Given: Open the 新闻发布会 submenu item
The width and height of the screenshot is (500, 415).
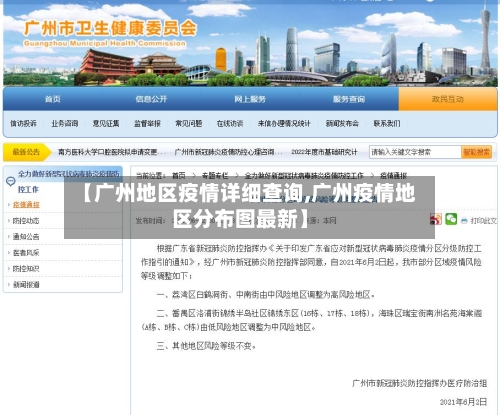Looking at the screenshot, I should (342, 123).
